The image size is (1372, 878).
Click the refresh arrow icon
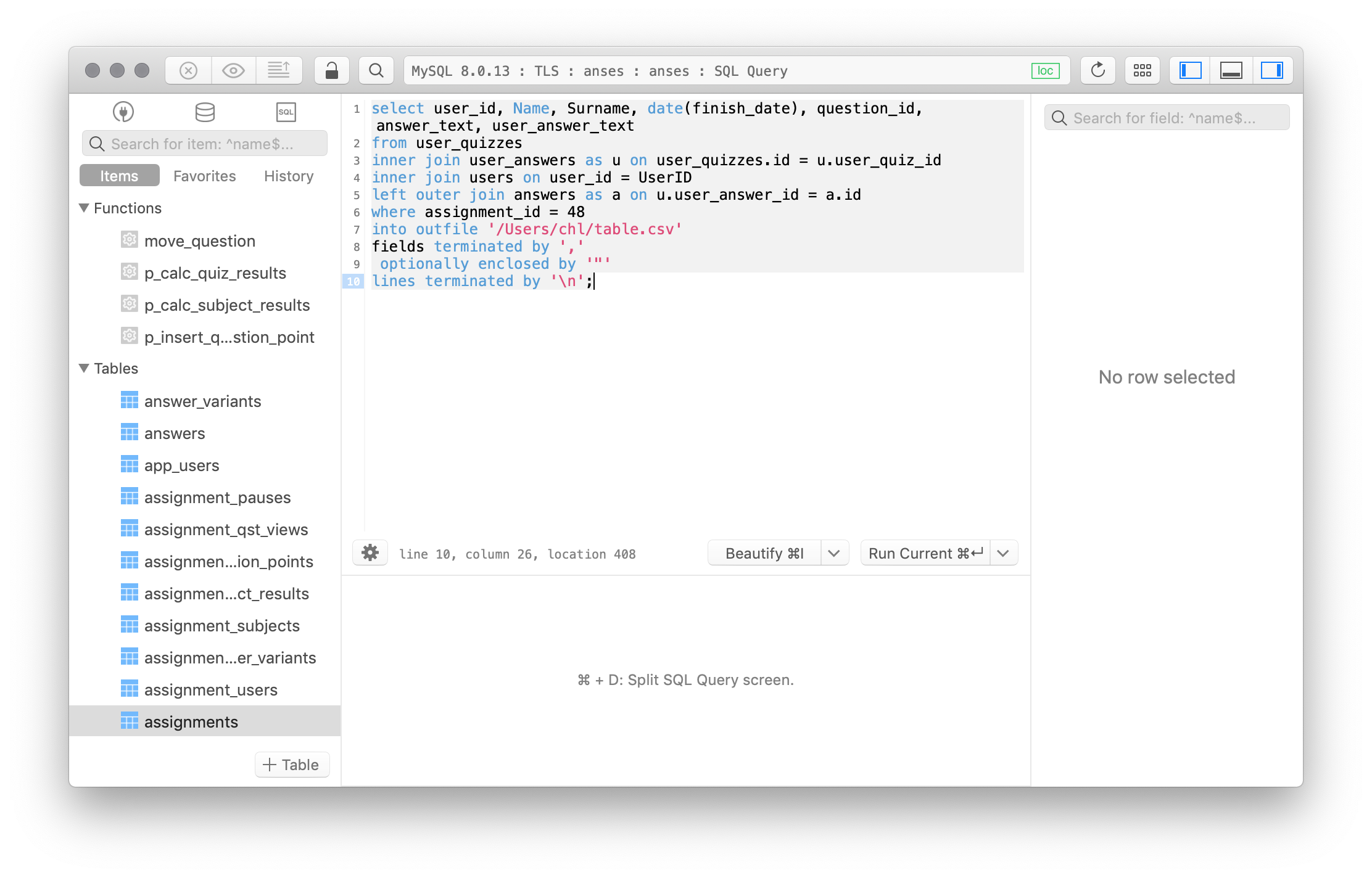pos(1097,70)
